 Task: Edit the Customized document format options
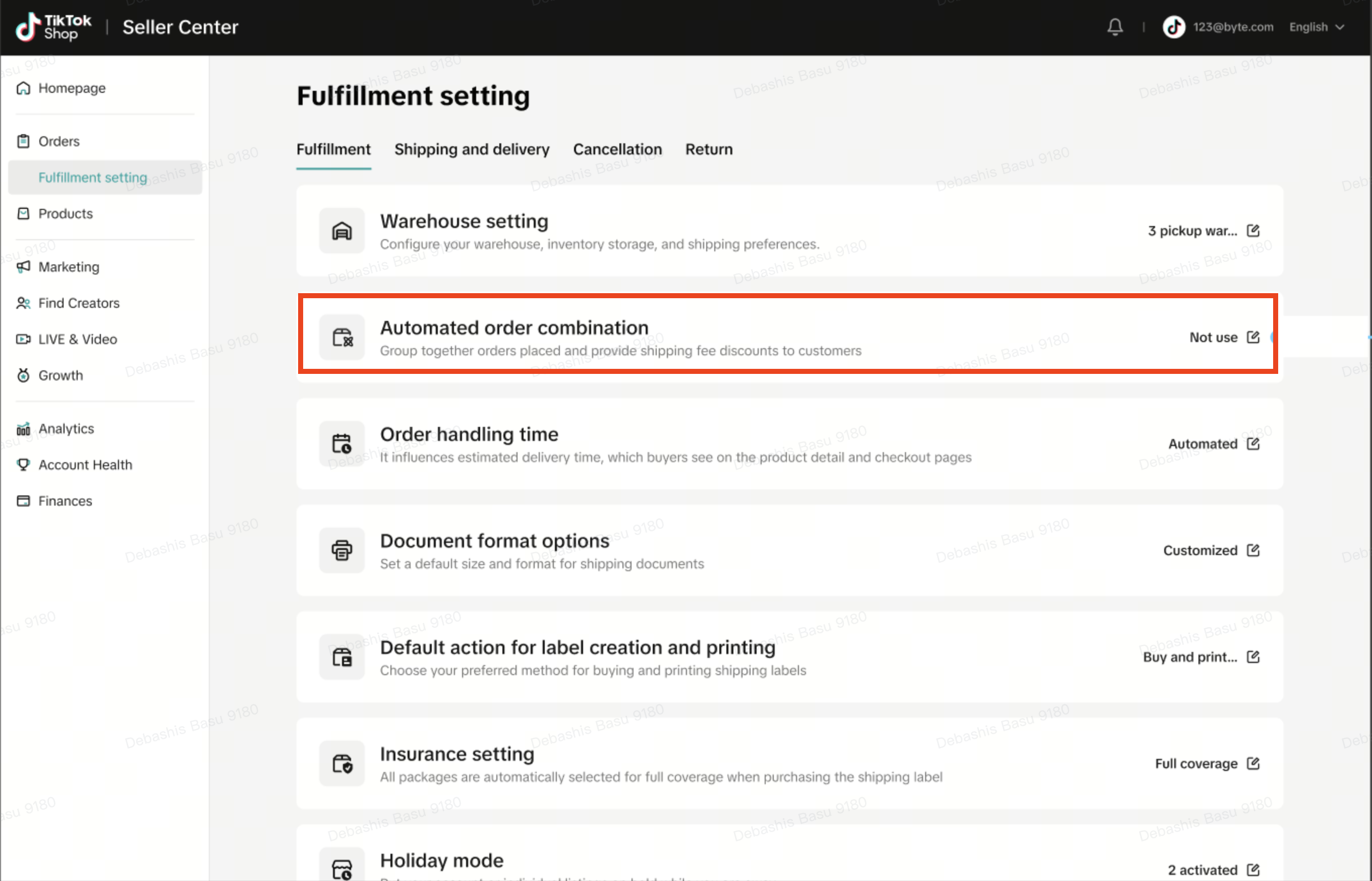[1253, 550]
